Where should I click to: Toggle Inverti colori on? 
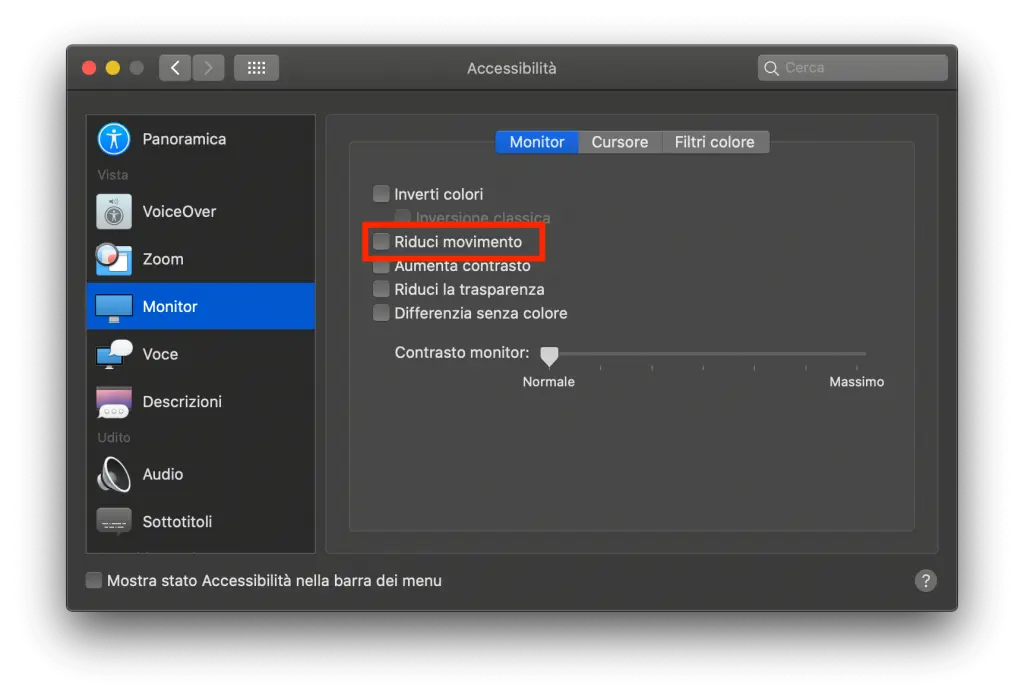[381, 193]
